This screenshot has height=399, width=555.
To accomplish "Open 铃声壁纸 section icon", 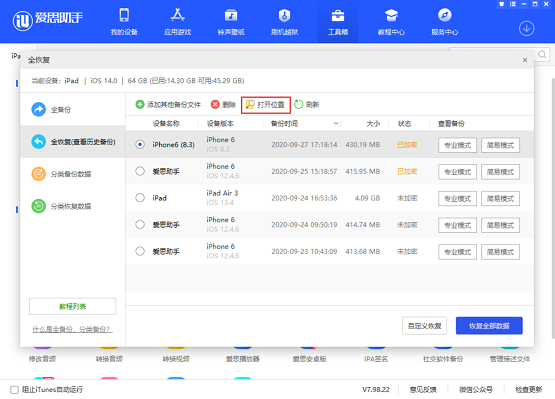I will (x=231, y=15).
